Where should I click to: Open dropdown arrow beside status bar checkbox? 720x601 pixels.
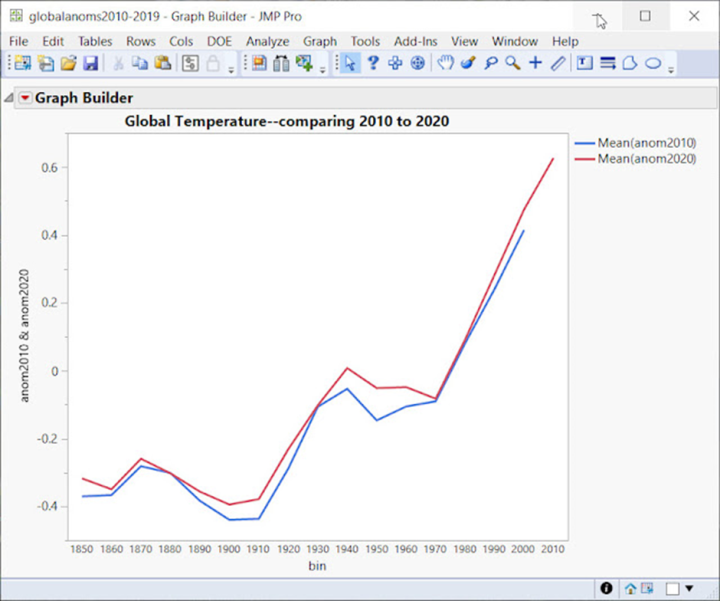click(x=689, y=589)
